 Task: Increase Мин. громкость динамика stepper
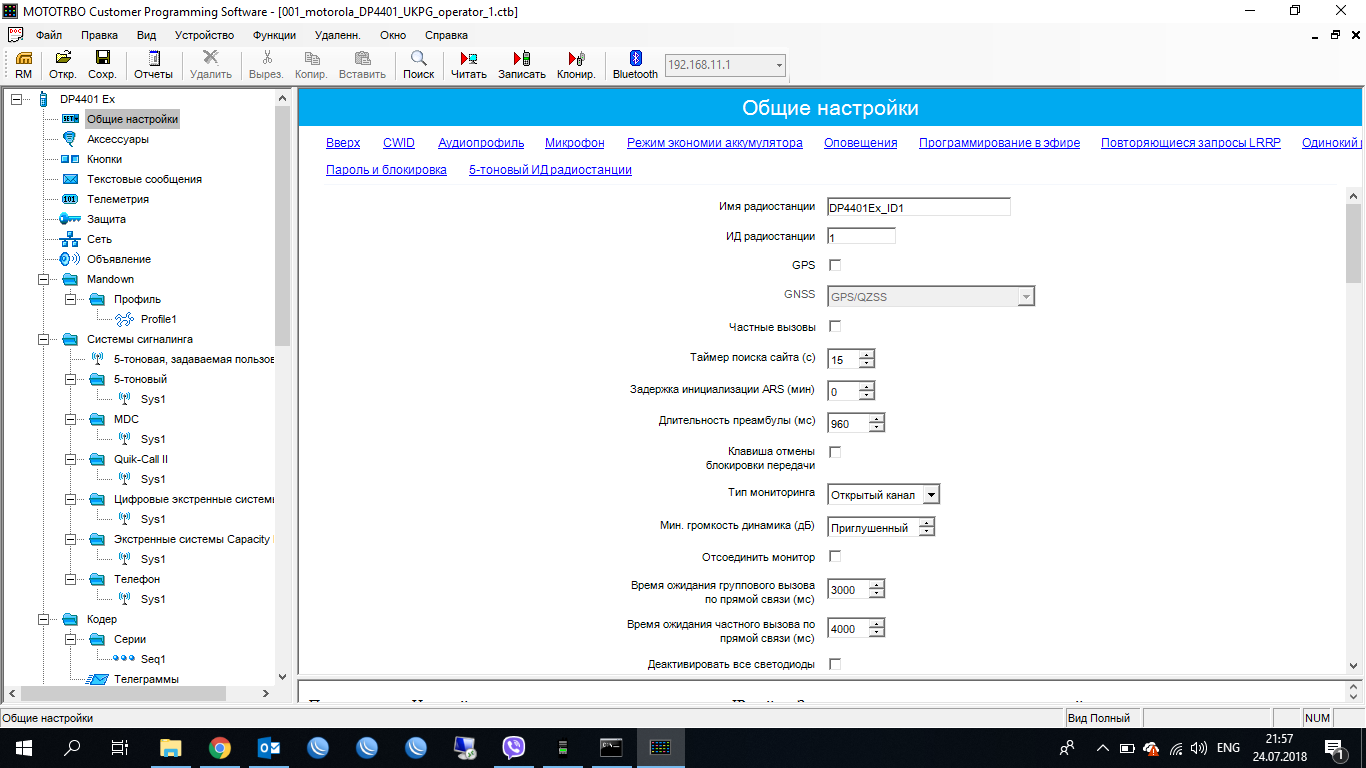[927, 522]
